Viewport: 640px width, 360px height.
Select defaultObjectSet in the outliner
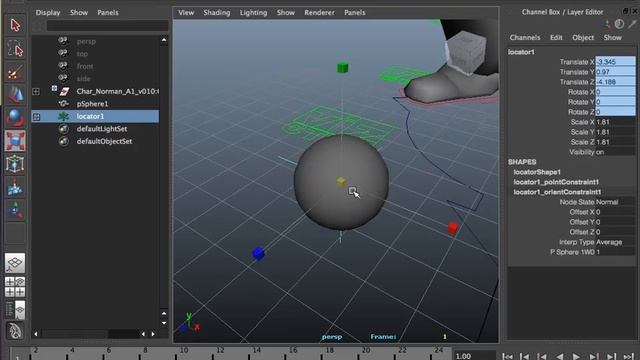[x=104, y=141]
